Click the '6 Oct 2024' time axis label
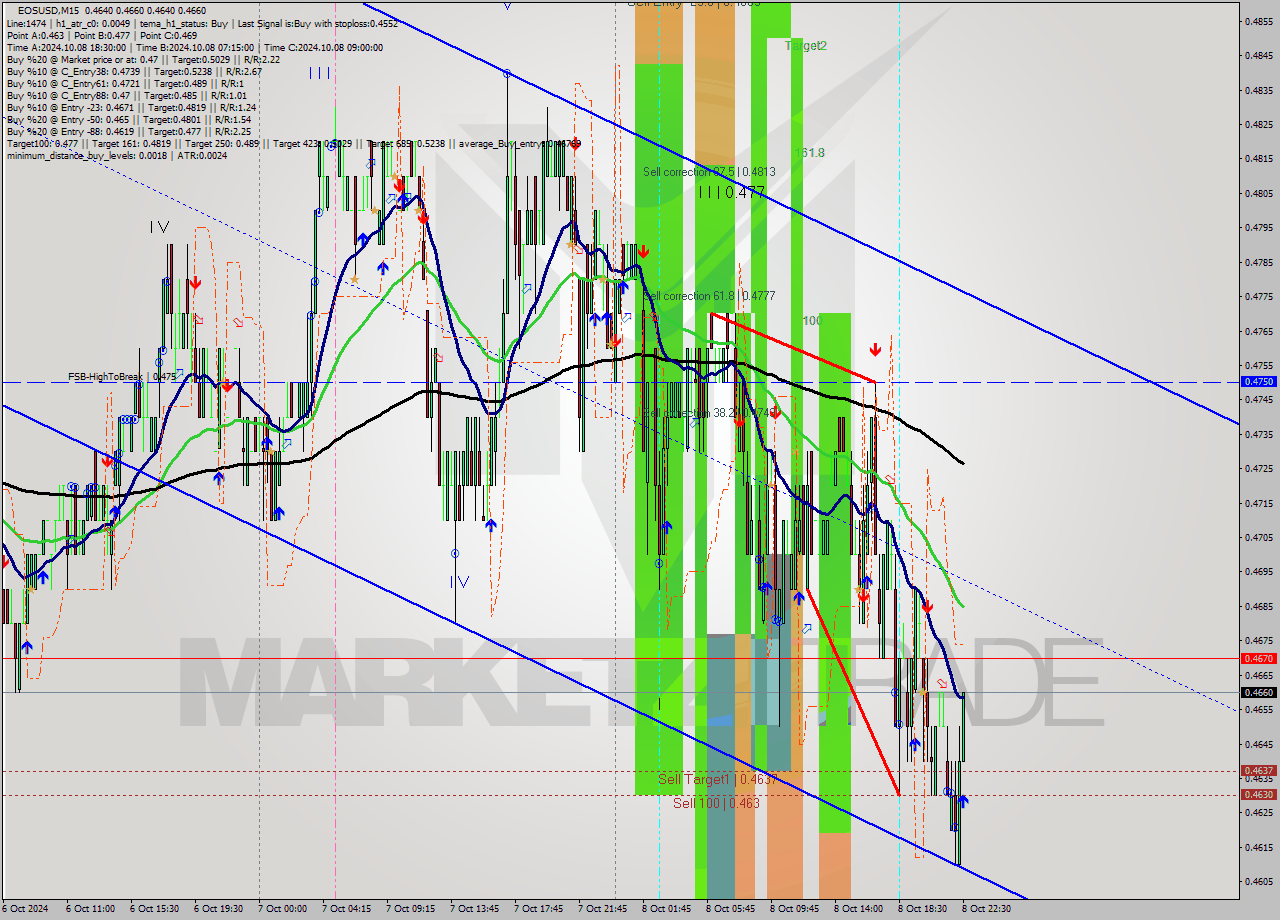The image size is (1280, 920). tap(26, 909)
